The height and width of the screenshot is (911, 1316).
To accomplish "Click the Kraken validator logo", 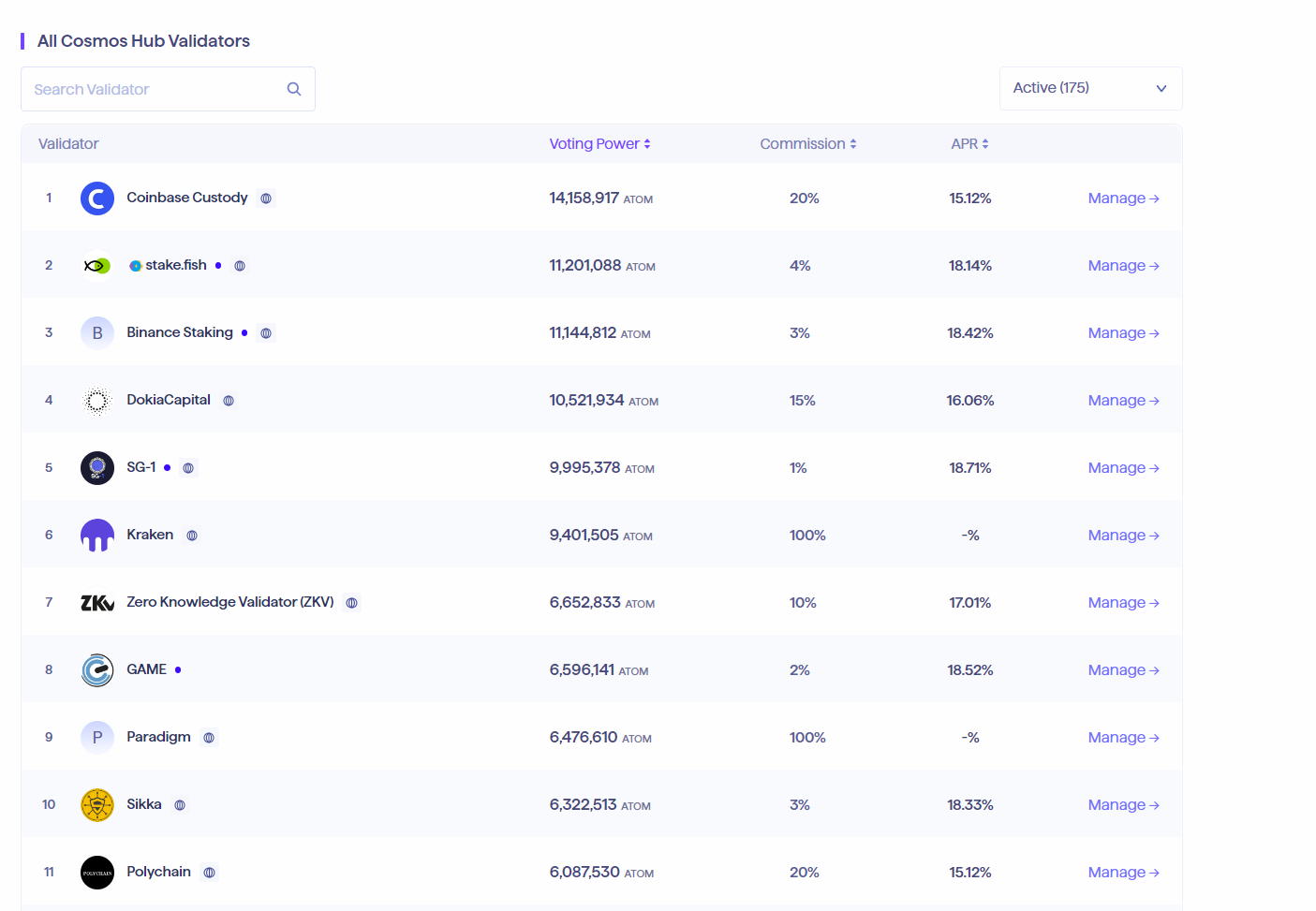I will [97, 536].
